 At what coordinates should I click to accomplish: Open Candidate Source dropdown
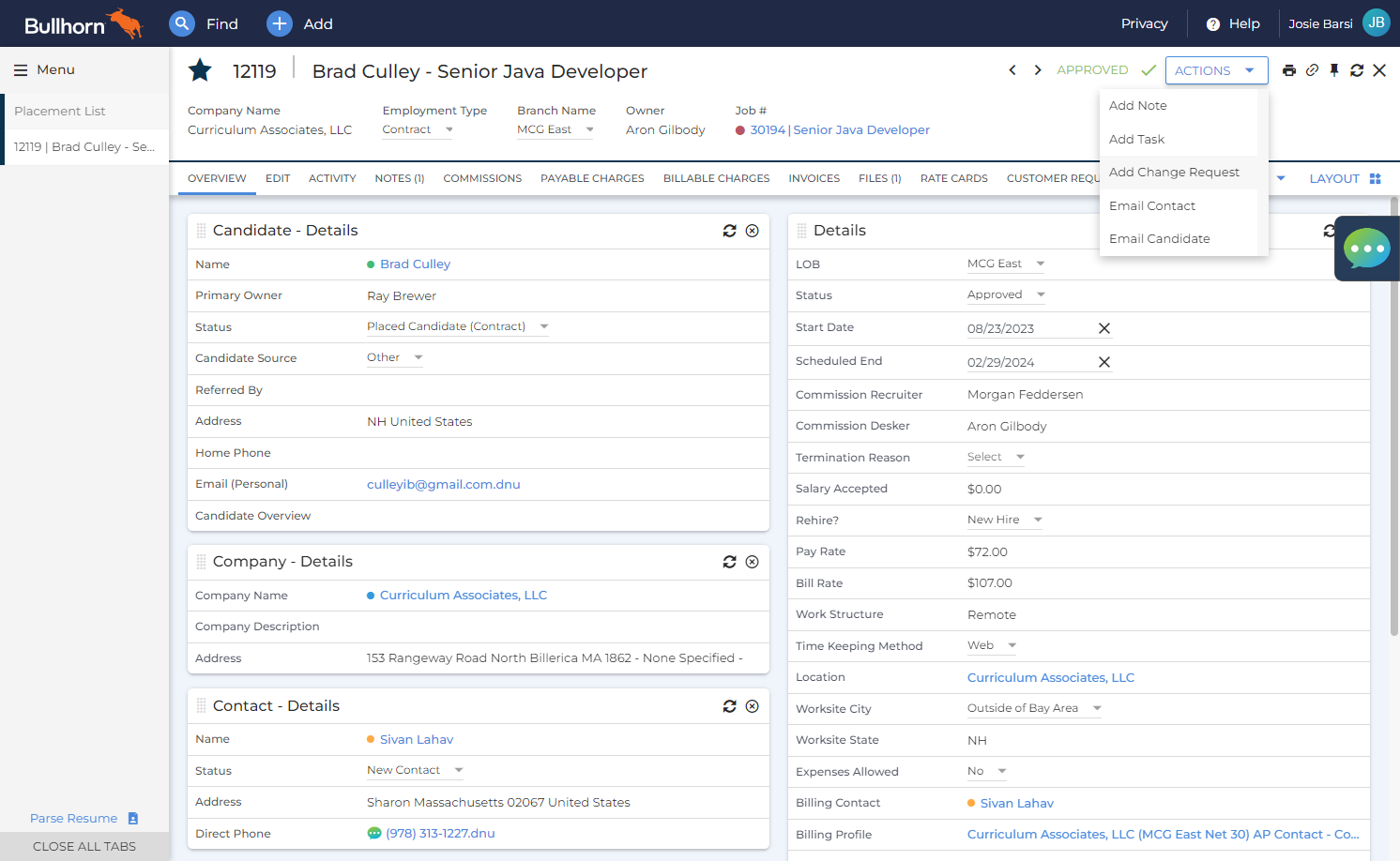395,357
